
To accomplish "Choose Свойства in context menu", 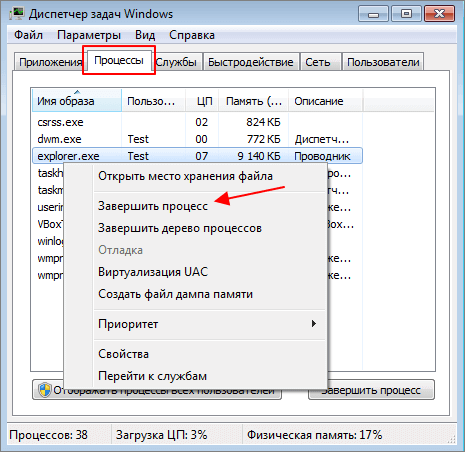I will tap(209, 354).
